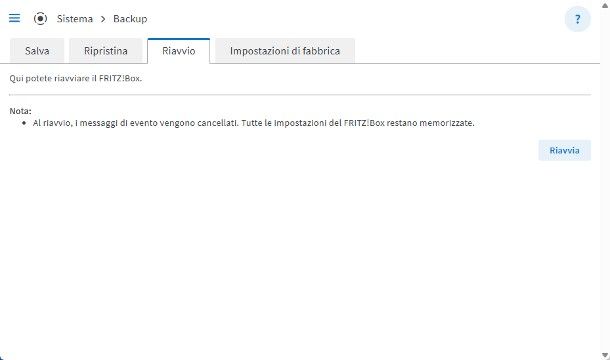
Task: Open the Impostazioni di fabbrica tab
Action: pos(285,51)
